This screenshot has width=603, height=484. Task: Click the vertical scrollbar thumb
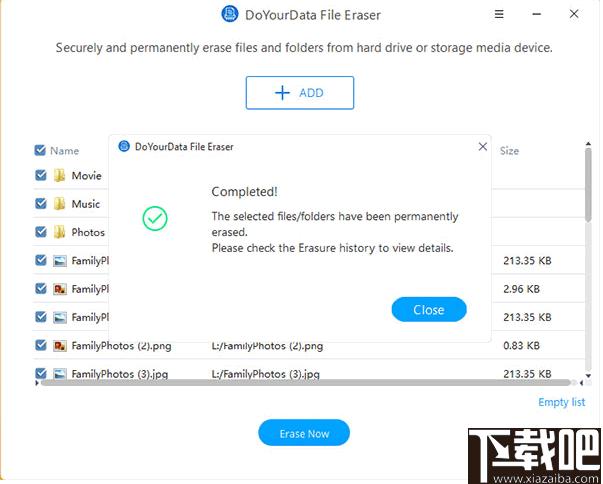[588, 185]
